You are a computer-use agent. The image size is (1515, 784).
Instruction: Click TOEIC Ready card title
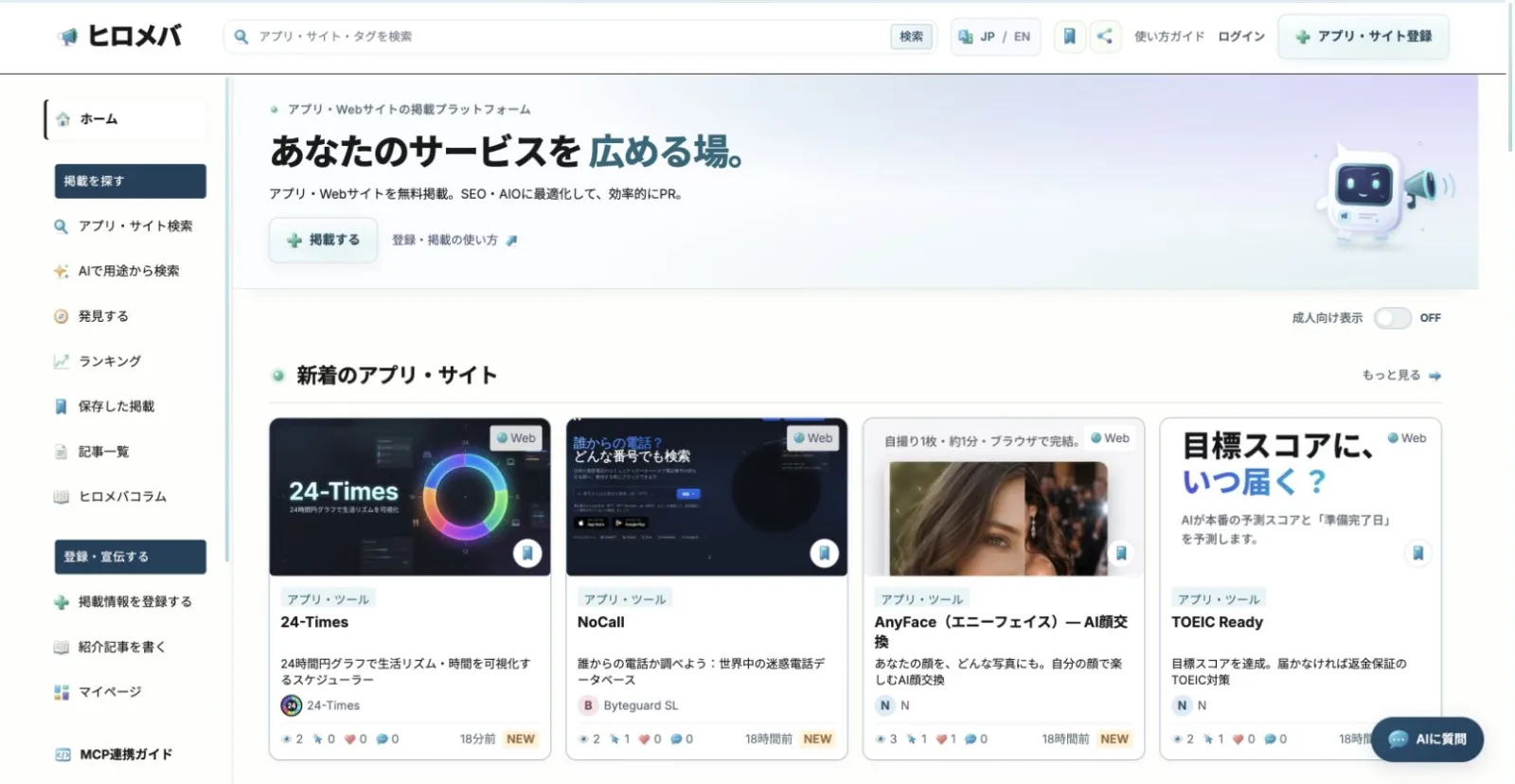[x=1217, y=622]
